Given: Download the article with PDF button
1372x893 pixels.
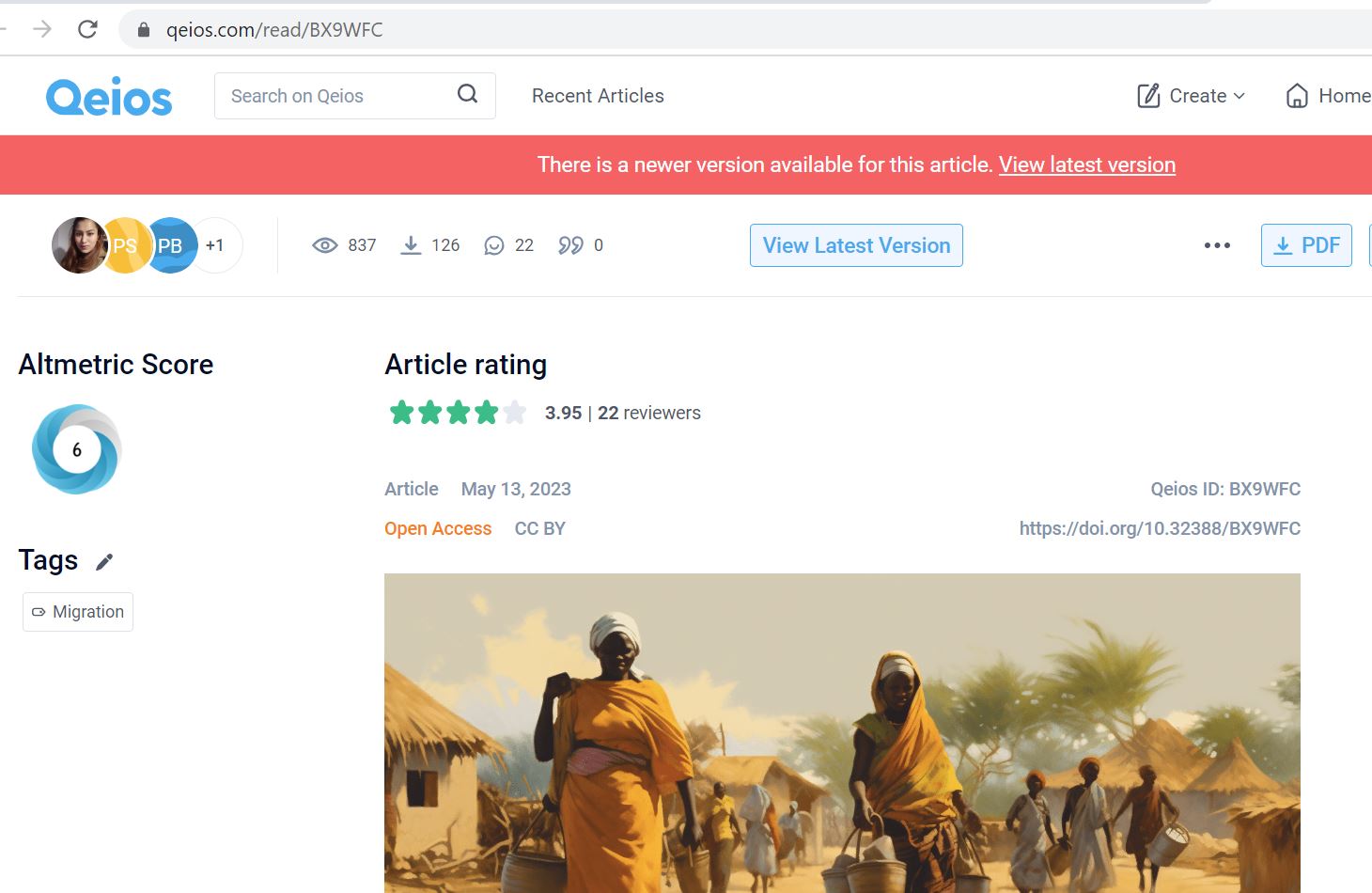Looking at the screenshot, I should 1306,245.
